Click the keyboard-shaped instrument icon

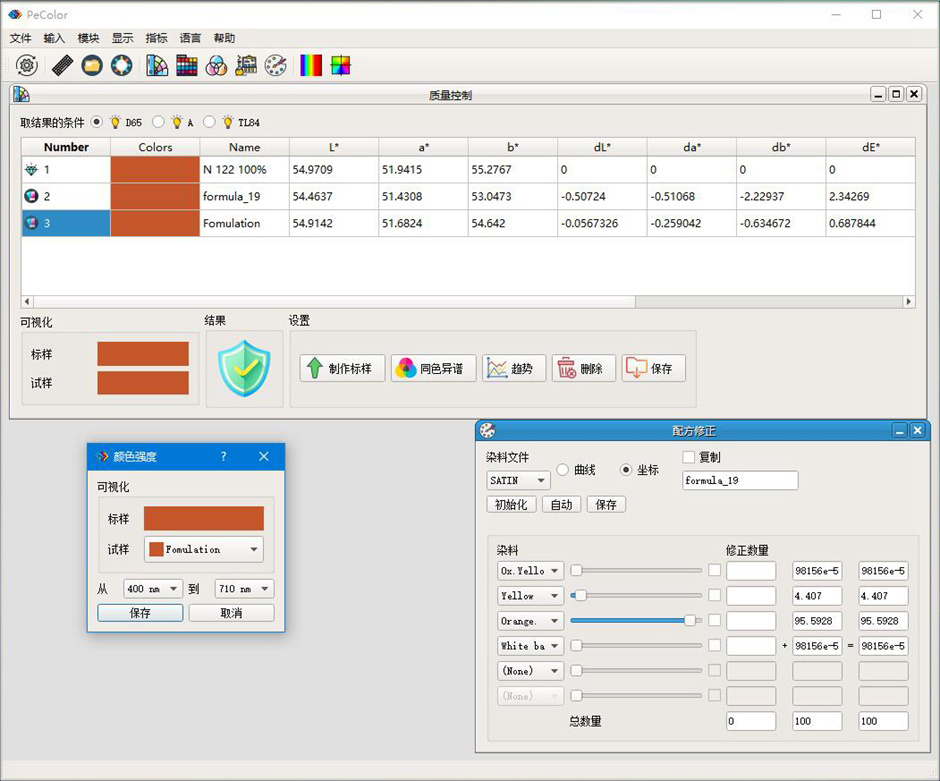click(x=62, y=66)
